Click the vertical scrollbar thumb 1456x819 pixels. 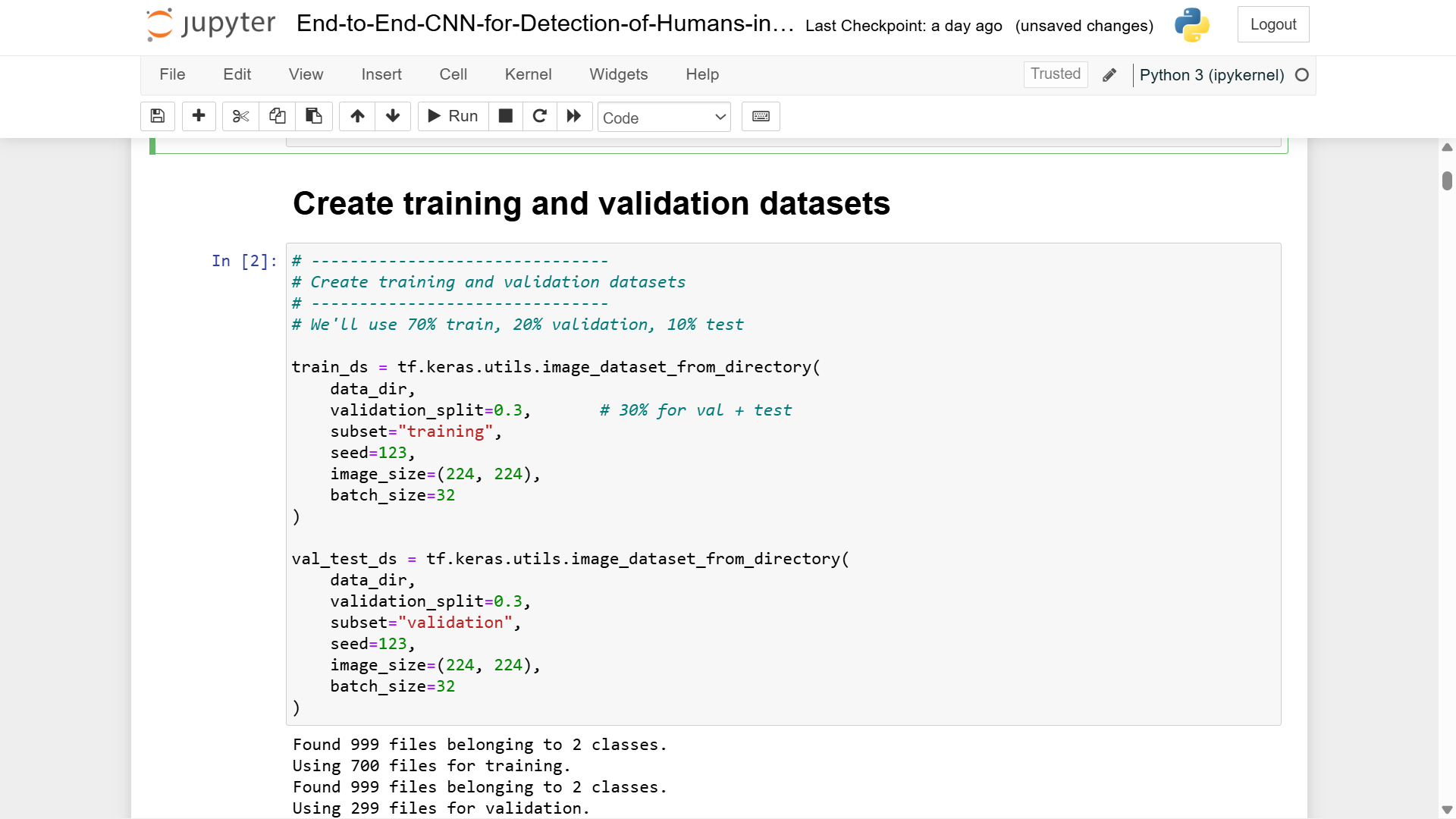tap(1447, 180)
